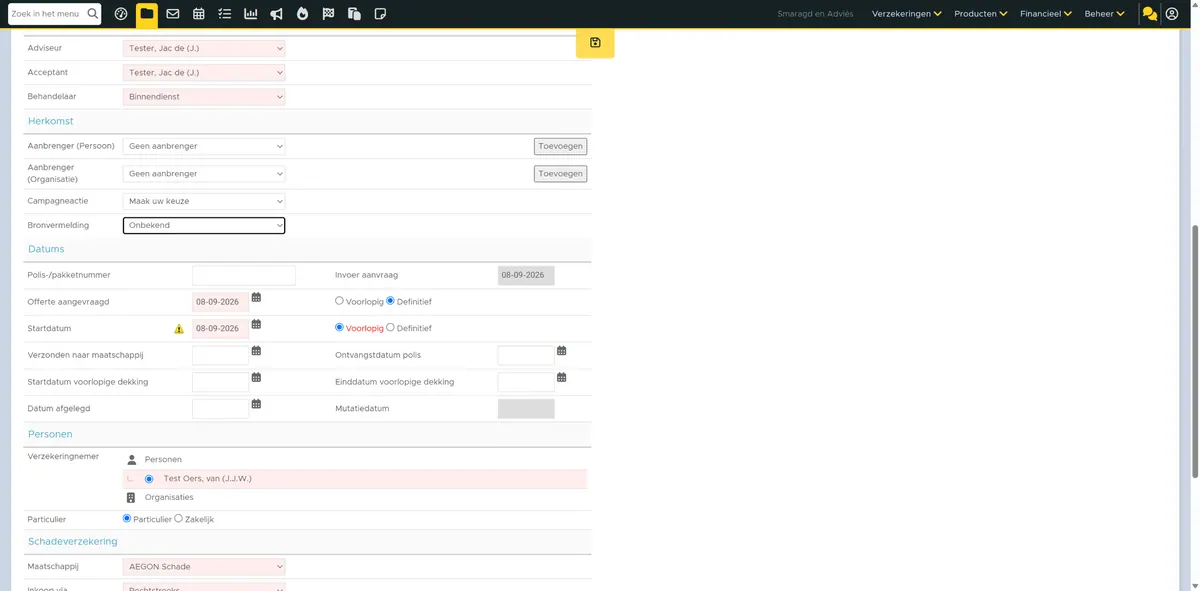Viewport: 1200px width, 591px height.
Task: Open the folder icon in top bar
Action: (x=147, y=14)
